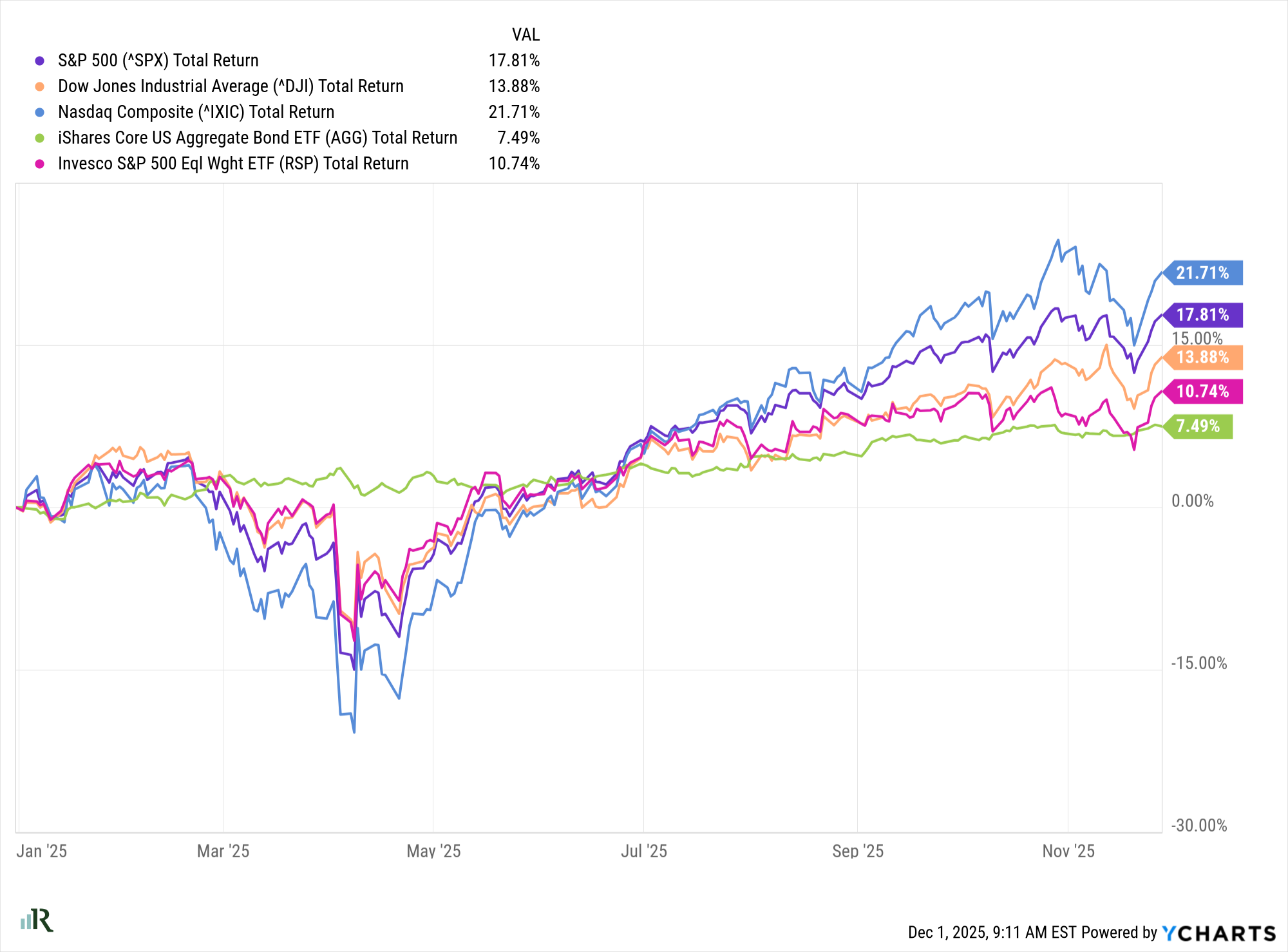Click the blue Nasdaq Composite legend dot

[40, 113]
